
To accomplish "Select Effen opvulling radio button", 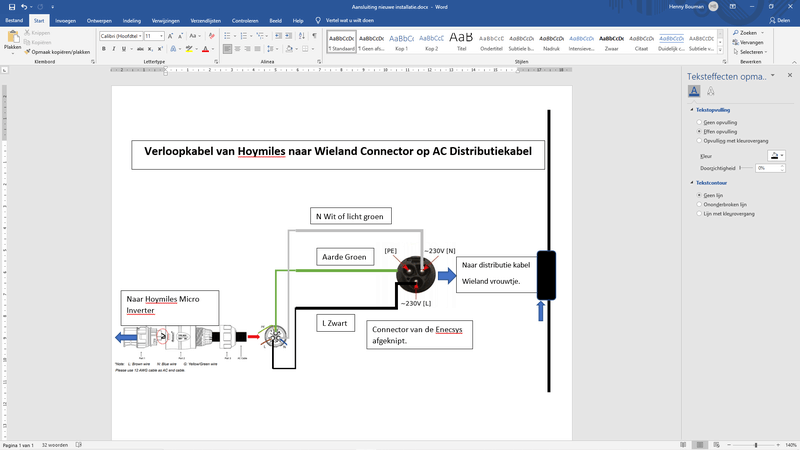I will coord(699,132).
